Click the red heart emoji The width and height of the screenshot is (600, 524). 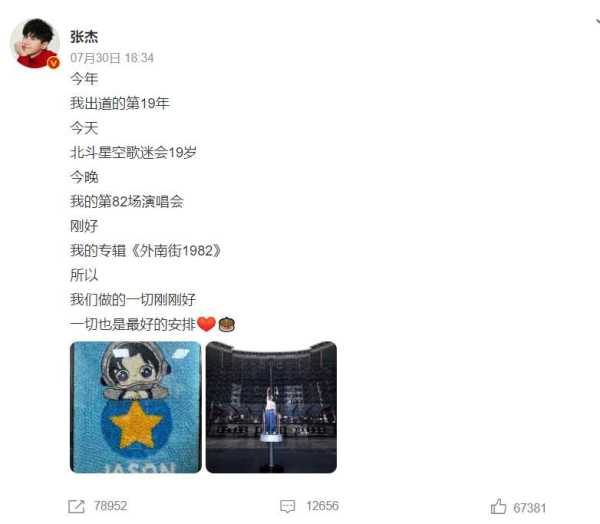(207, 324)
